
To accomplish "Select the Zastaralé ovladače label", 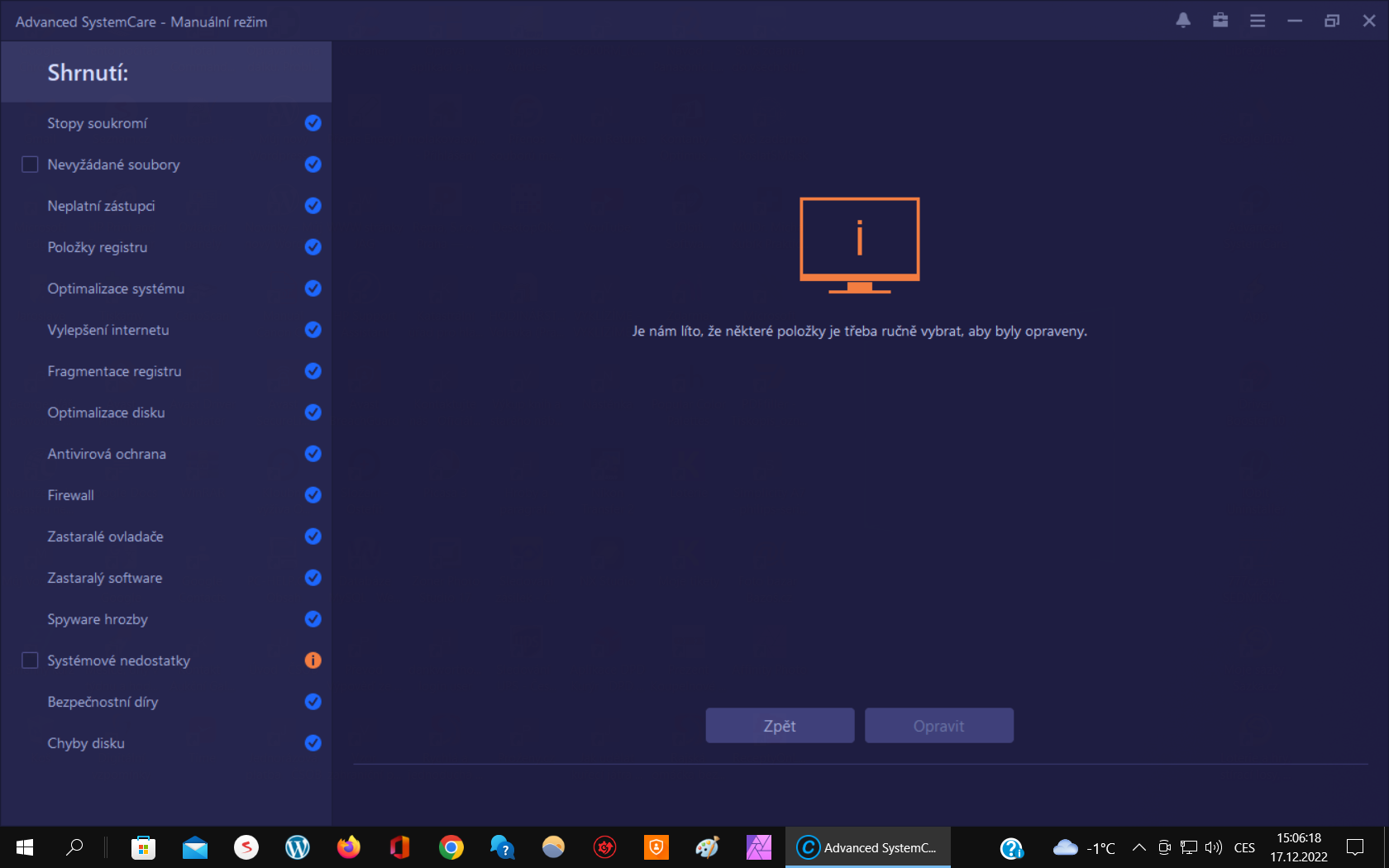I will pos(105,537).
